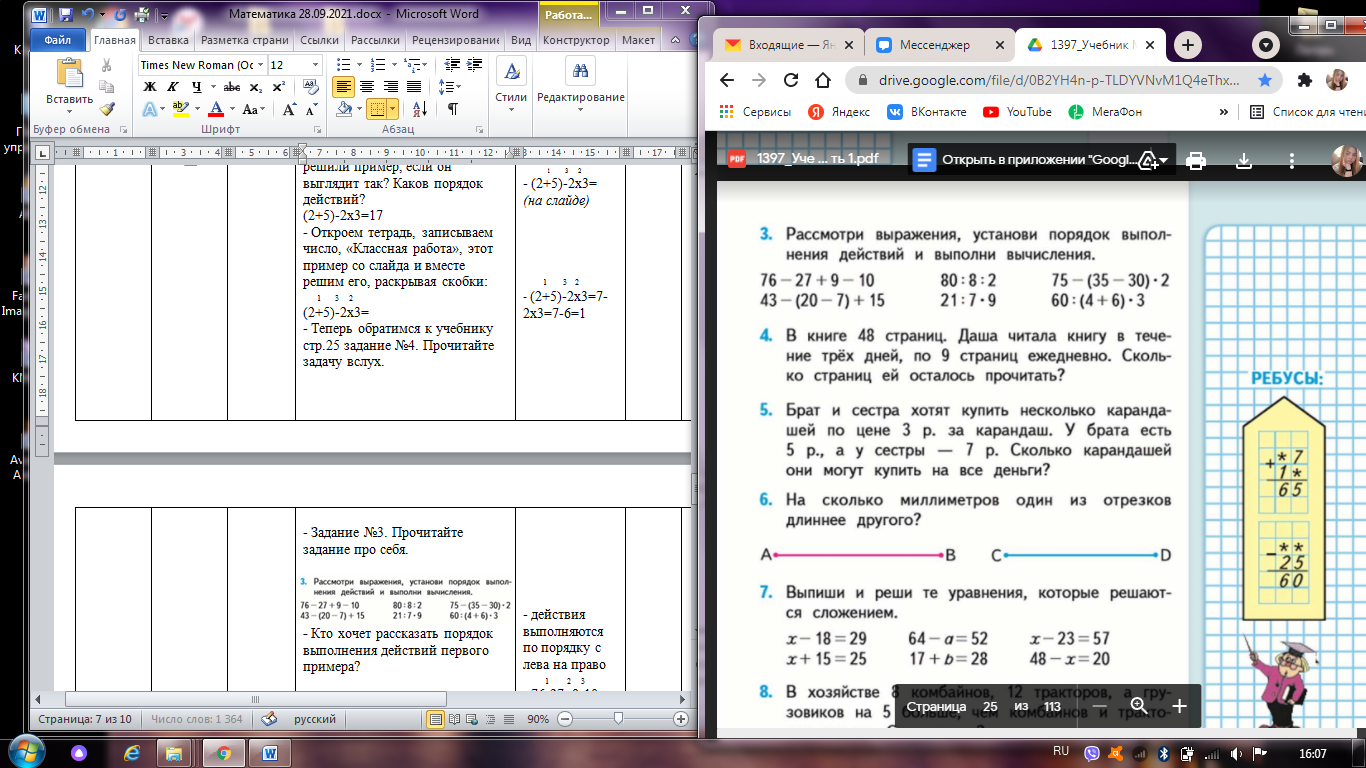
Task: Open the font size dropdown
Action: pos(315,65)
